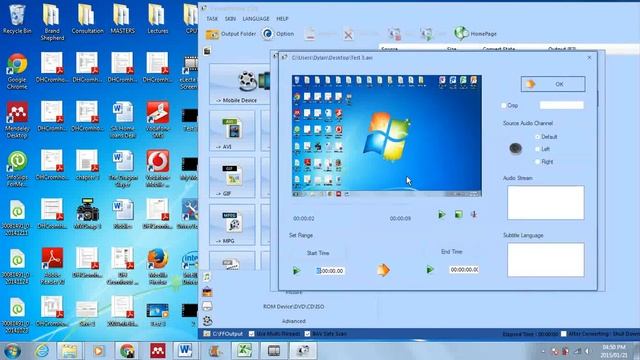Open the MASTERS folder on the desktop
The width and height of the screenshot is (640, 360).
tap(122, 19)
